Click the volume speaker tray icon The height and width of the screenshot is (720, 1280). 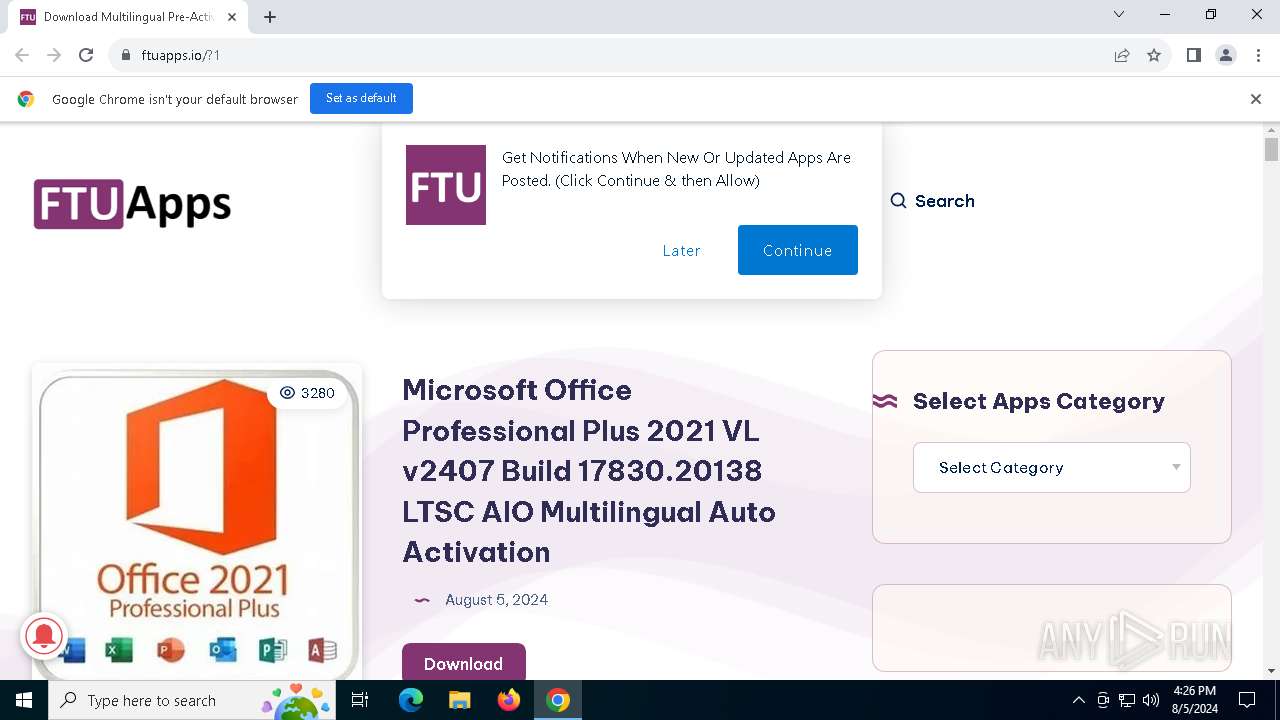tap(1151, 700)
